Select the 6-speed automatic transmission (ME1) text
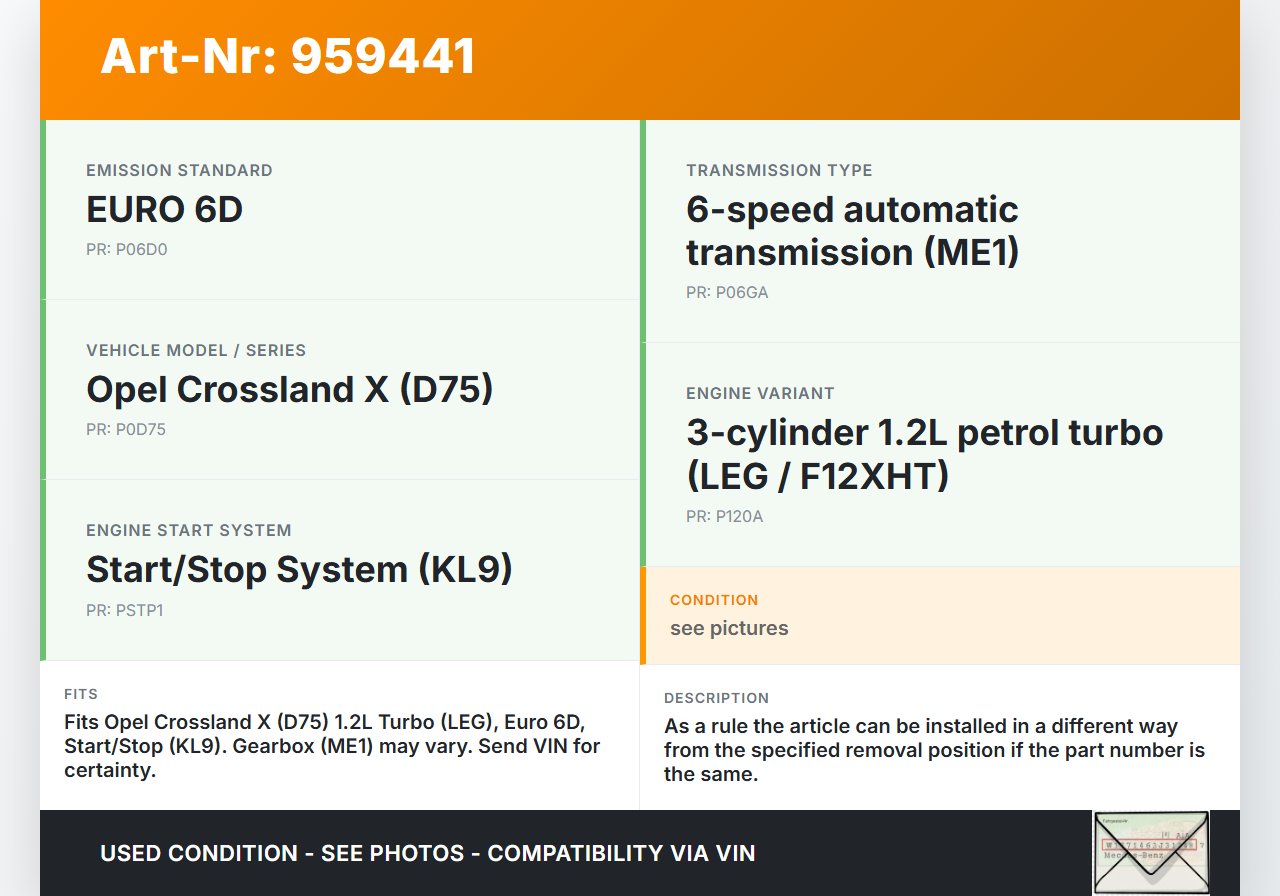Image resolution: width=1280 pixels, height=896 pixels. [852, 231]
